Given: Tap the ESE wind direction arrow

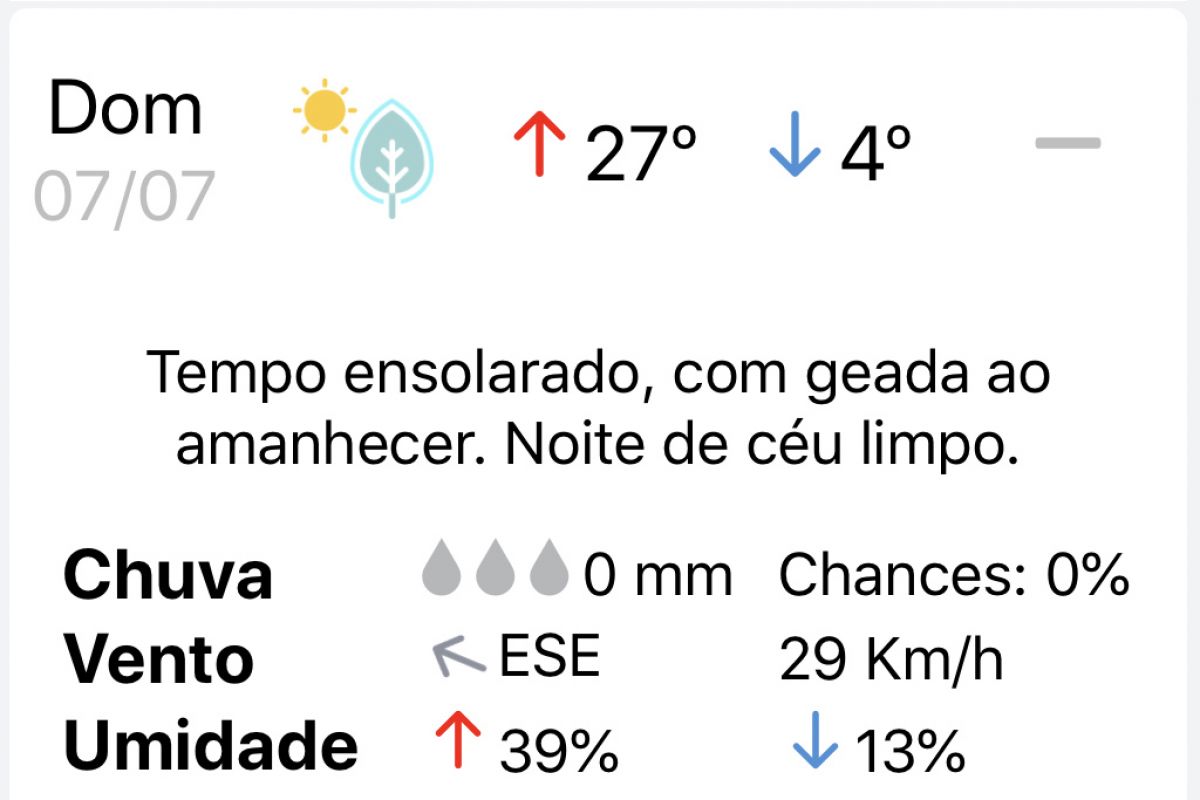Looking at the screenshot, I should click(458, 657).
